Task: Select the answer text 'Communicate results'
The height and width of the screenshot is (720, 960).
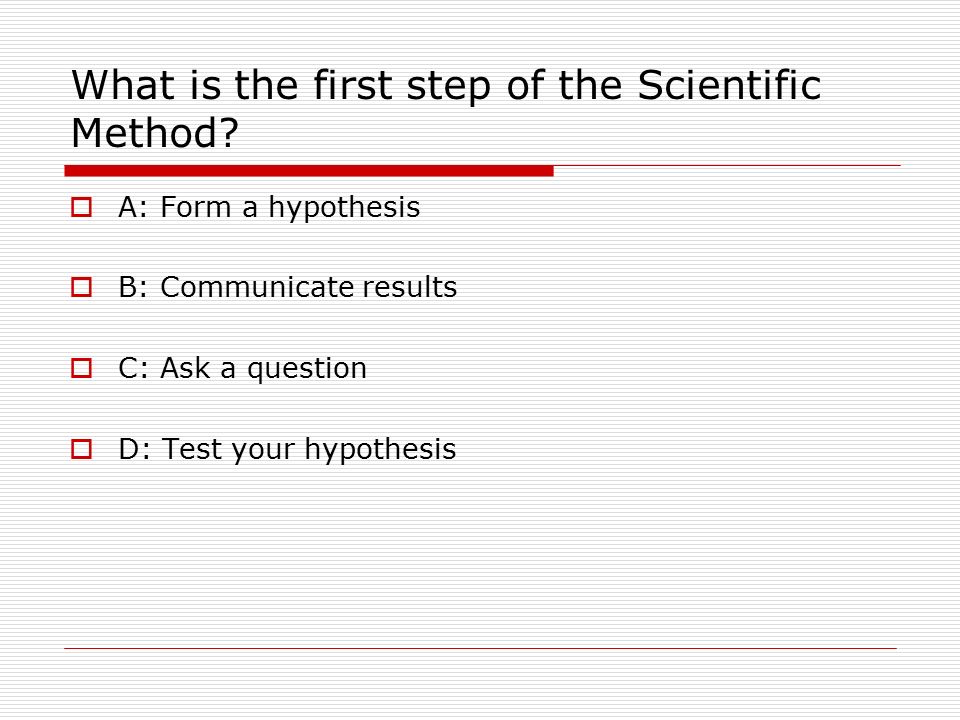Action: click(309, 287)
